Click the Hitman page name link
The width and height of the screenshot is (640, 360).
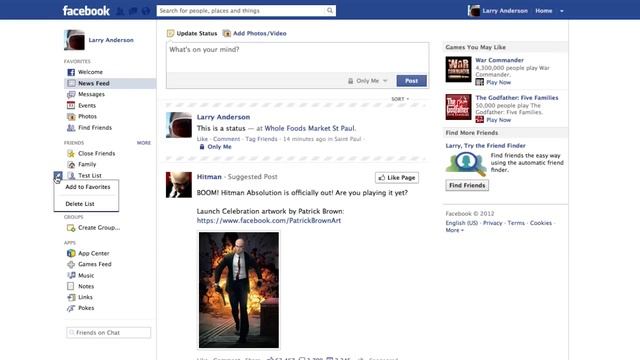point(209,177)
